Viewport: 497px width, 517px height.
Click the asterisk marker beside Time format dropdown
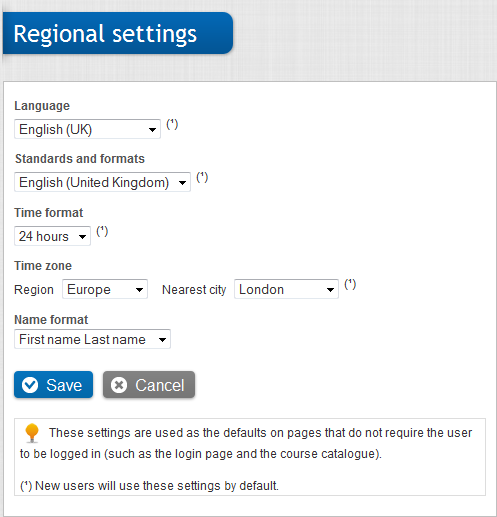(x=102, y=231)
